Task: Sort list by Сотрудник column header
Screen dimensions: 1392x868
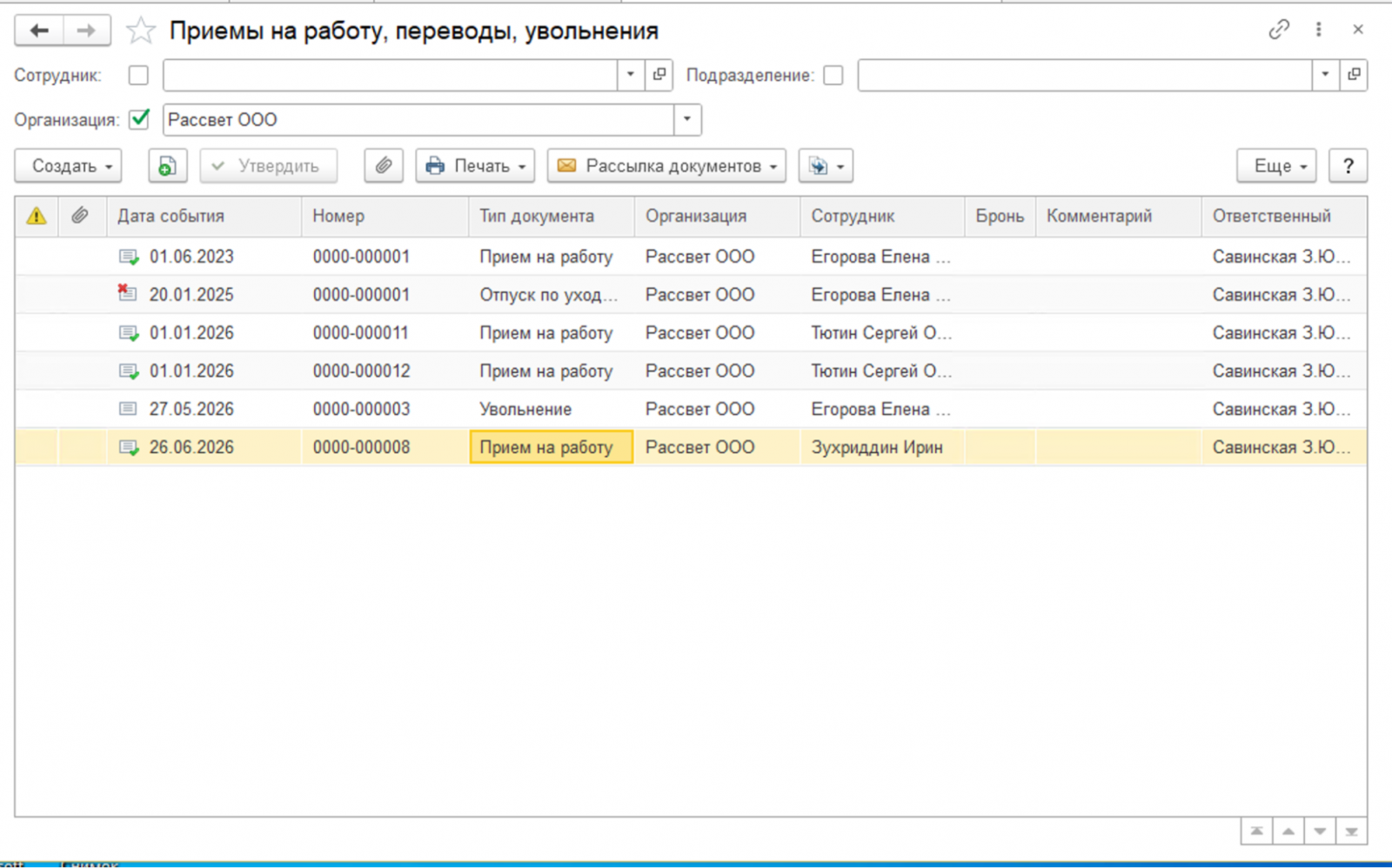Action: click(x=882, y=217)
